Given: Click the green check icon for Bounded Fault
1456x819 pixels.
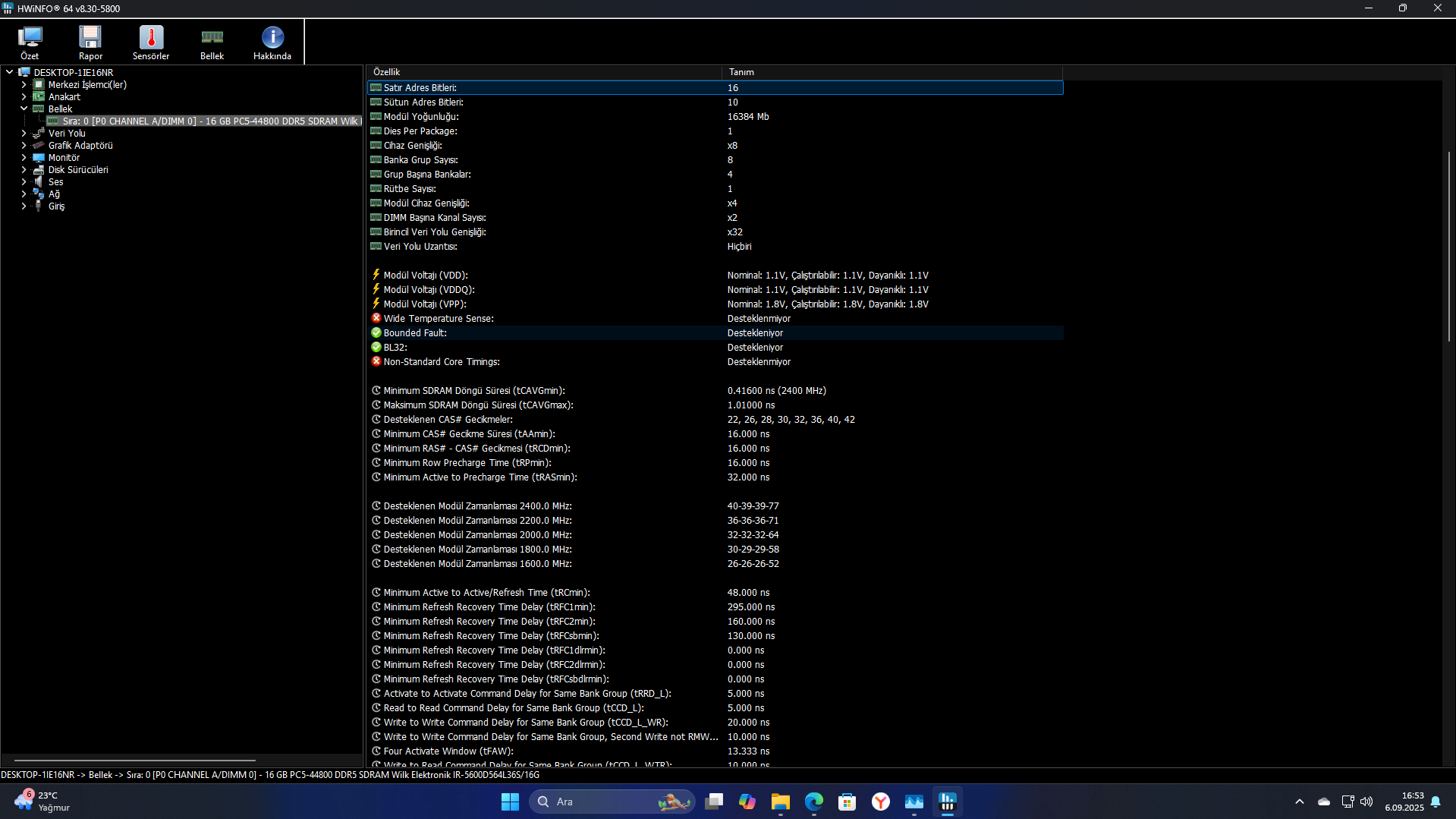Looking at the screenshot, I should (x=376, y=332).
